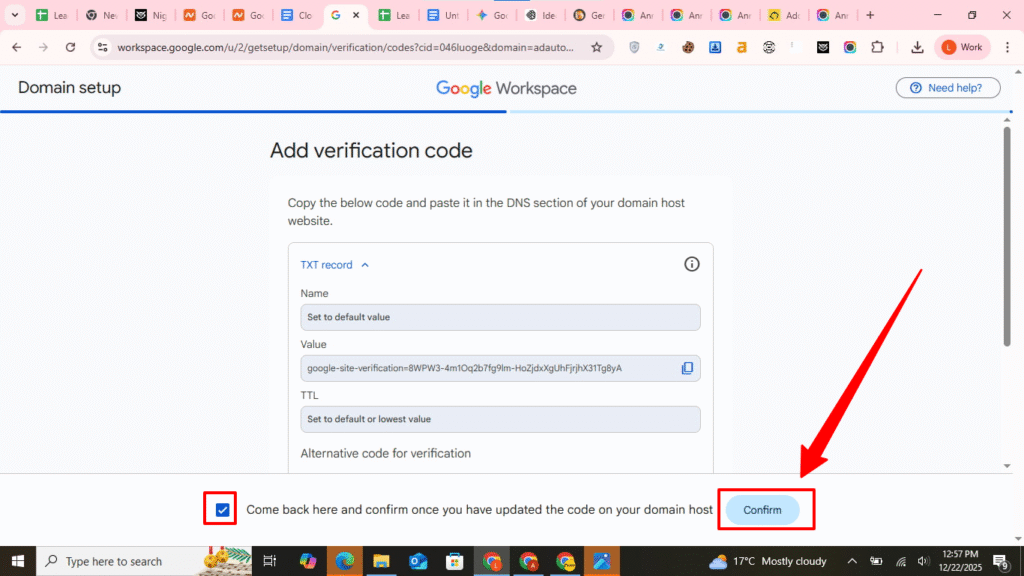The height and width of the screenshot is (576, 1024).
Task: Click the Amazon extension icon in toolbar
Action: coord(741,47)
